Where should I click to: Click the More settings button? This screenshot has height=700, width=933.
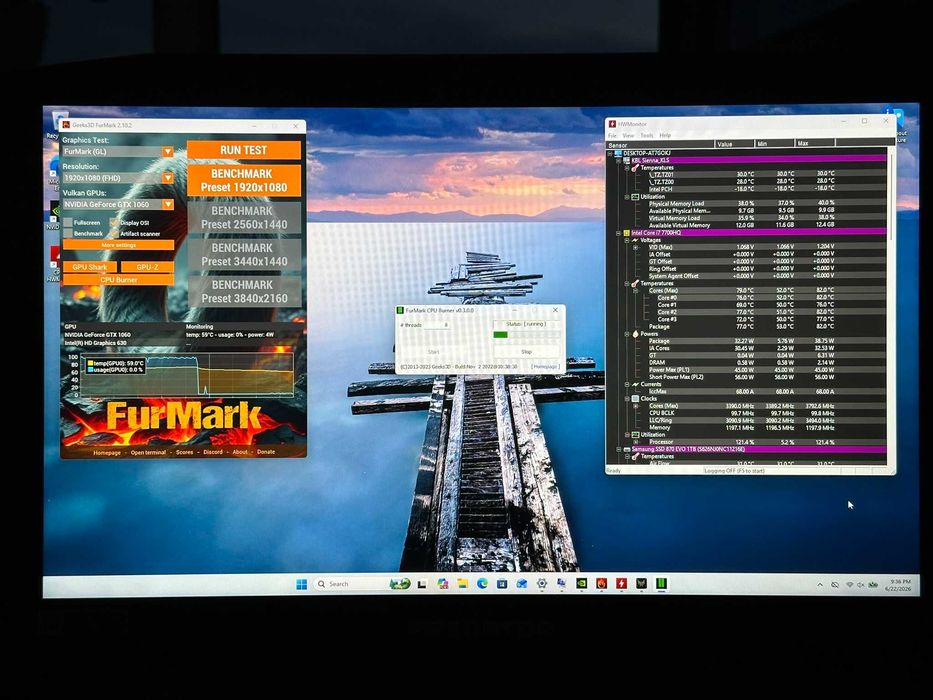[118, 245]
